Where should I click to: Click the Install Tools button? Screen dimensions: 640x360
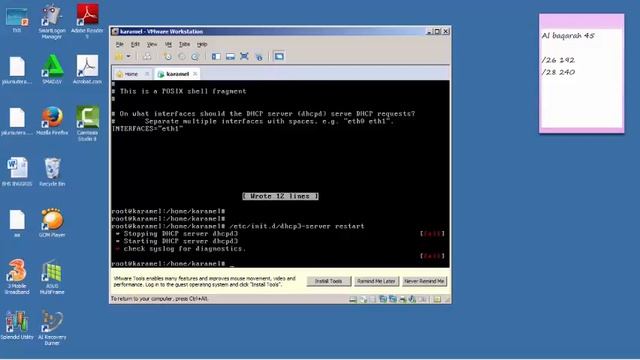[x=329, y=281]
